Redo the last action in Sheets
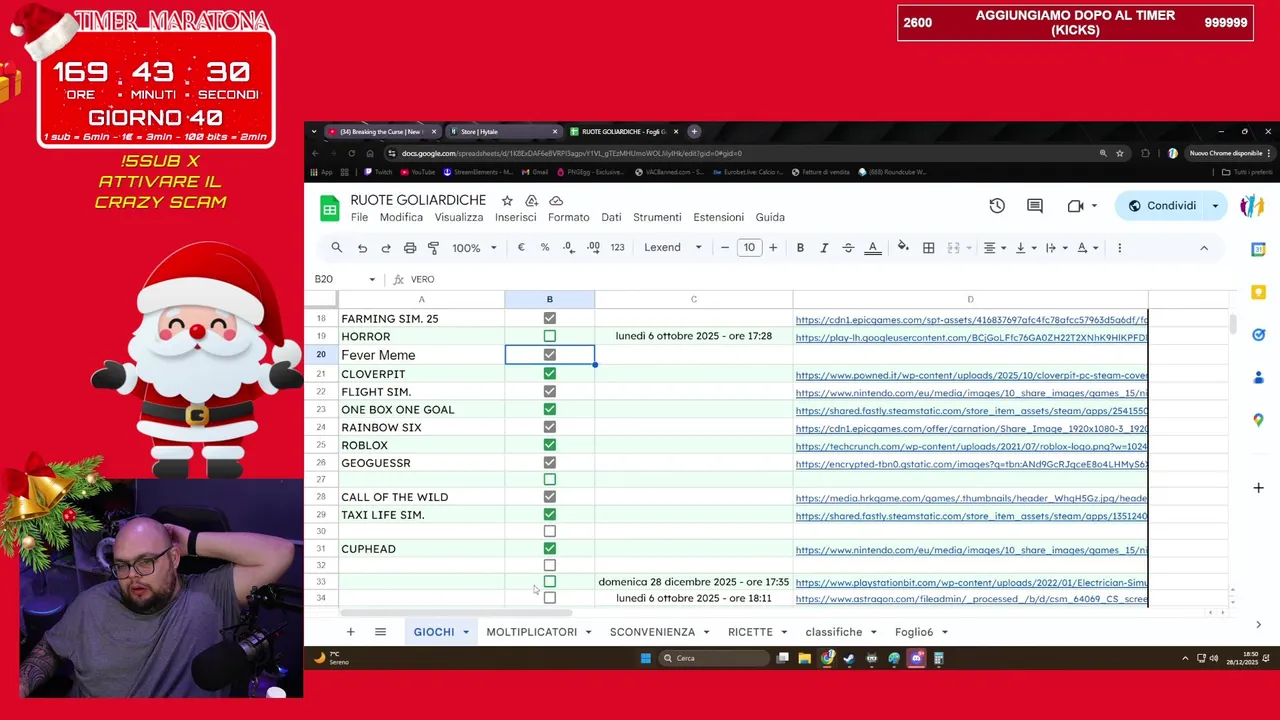1280x720 pixels. click(x=386, y=248)
